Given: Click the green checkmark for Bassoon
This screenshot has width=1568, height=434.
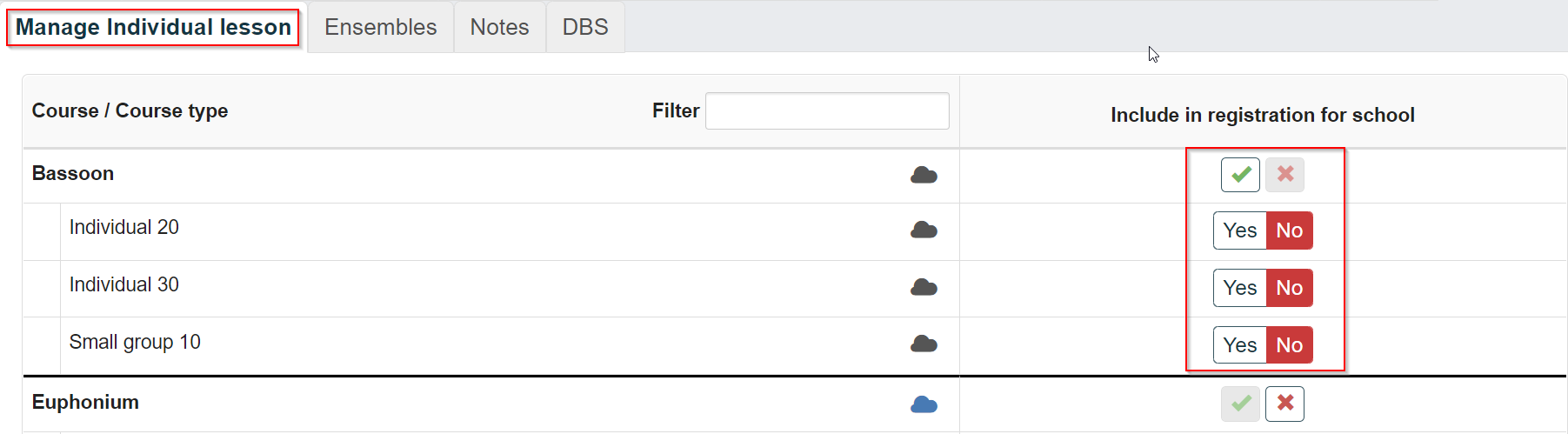Looking at the screenshot, I should [x=1240, y=175].
